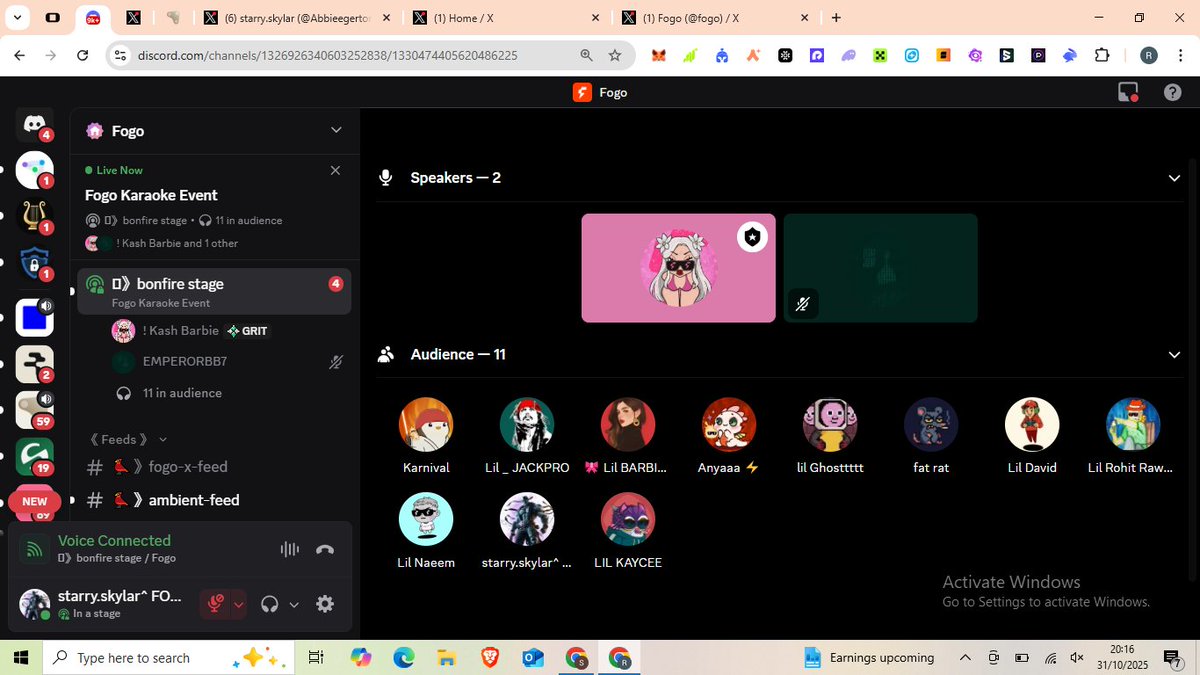Open the blue square server icon
Image resolution: width=1200 pixels, height=675 pixels.
[x=34, y=318]
